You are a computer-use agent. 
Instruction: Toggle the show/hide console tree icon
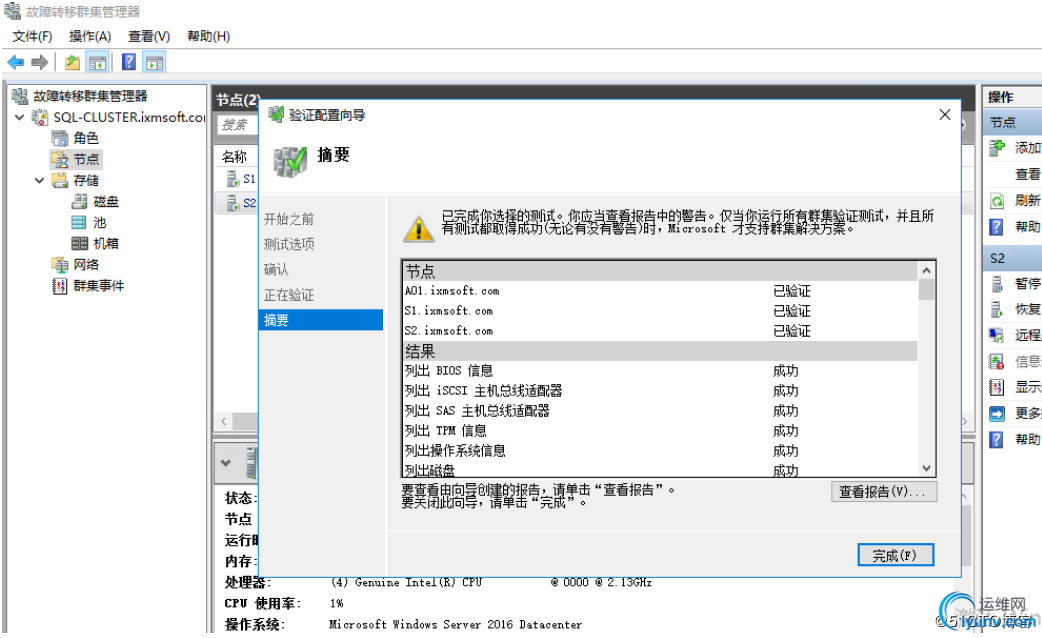(x=97, y=62)
